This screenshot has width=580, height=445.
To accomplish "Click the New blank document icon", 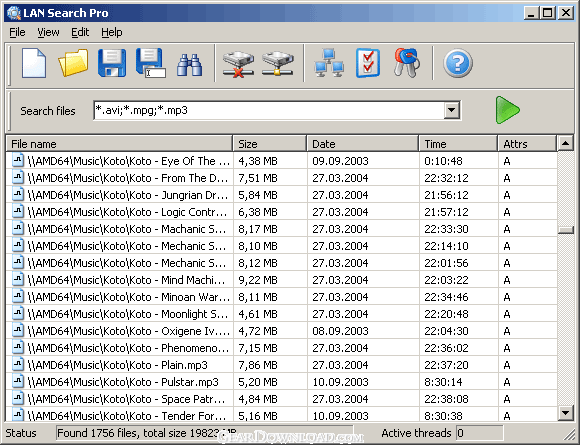I will [x=34, y=63].
